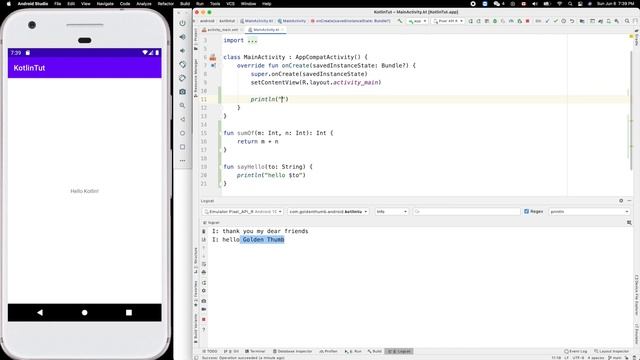Click the emulator sidebar Back triangle icon

(x=182, y=119)
